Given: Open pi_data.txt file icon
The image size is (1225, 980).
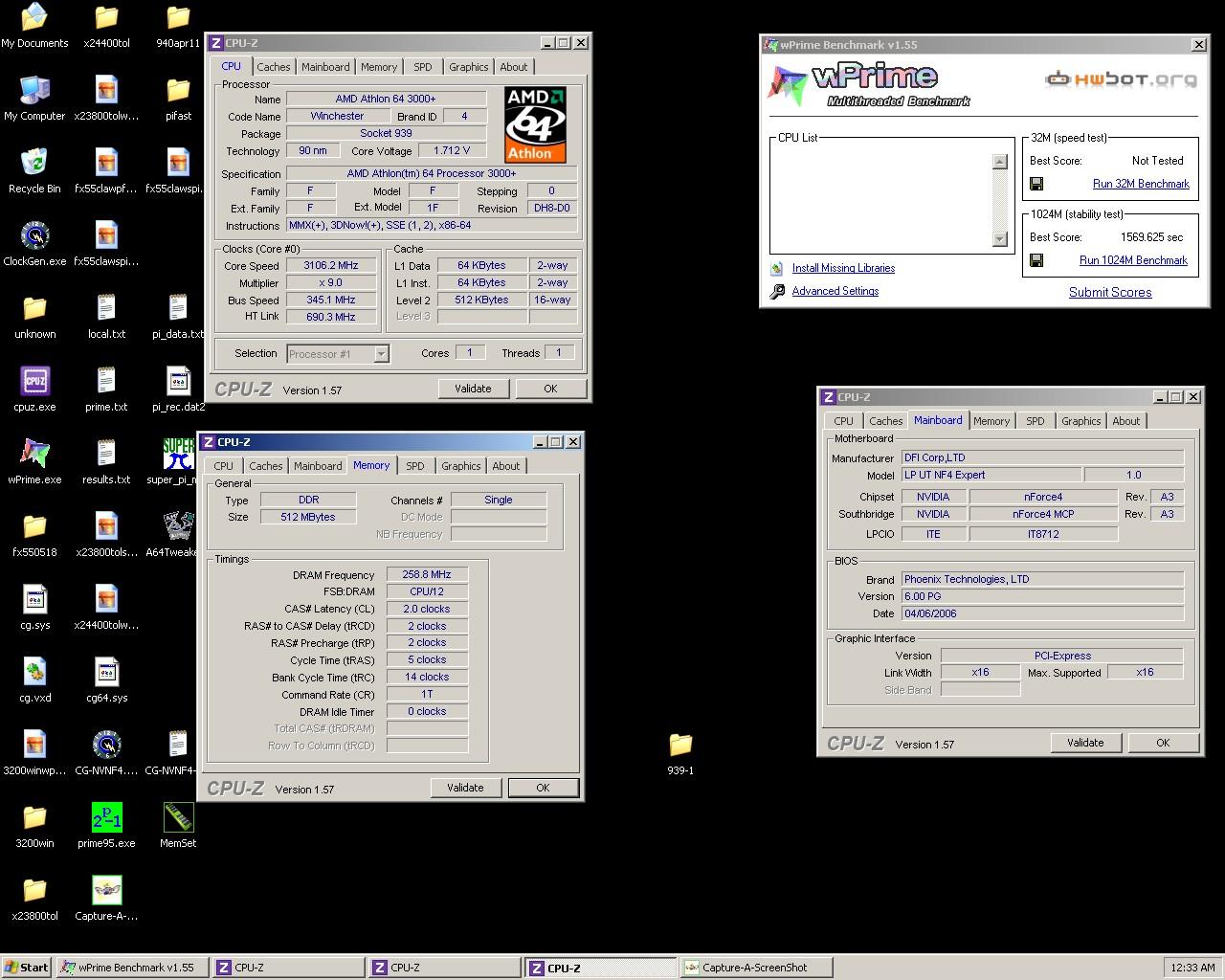Looking at the screenshot, I should (178, 308).
